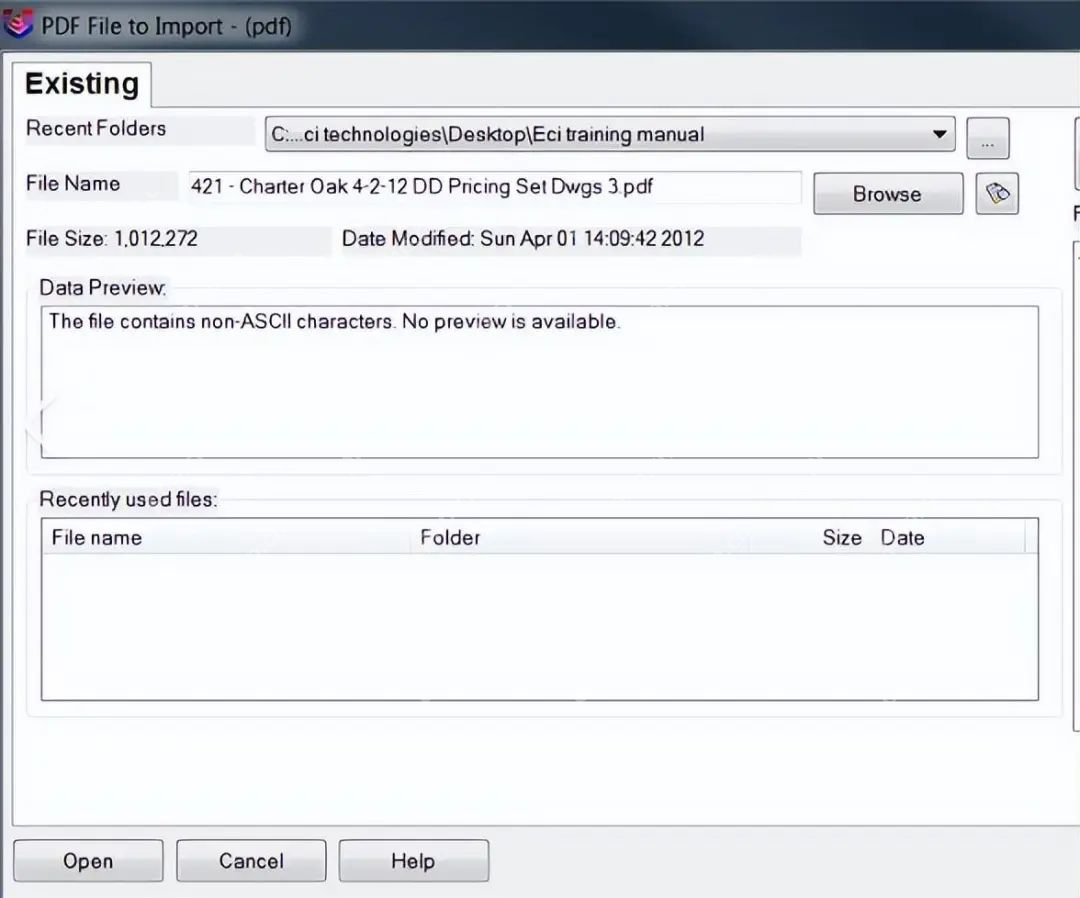Screen dimensions: 1080x898
Task: Select the Existing tab
Action: (x=82, y=84)
